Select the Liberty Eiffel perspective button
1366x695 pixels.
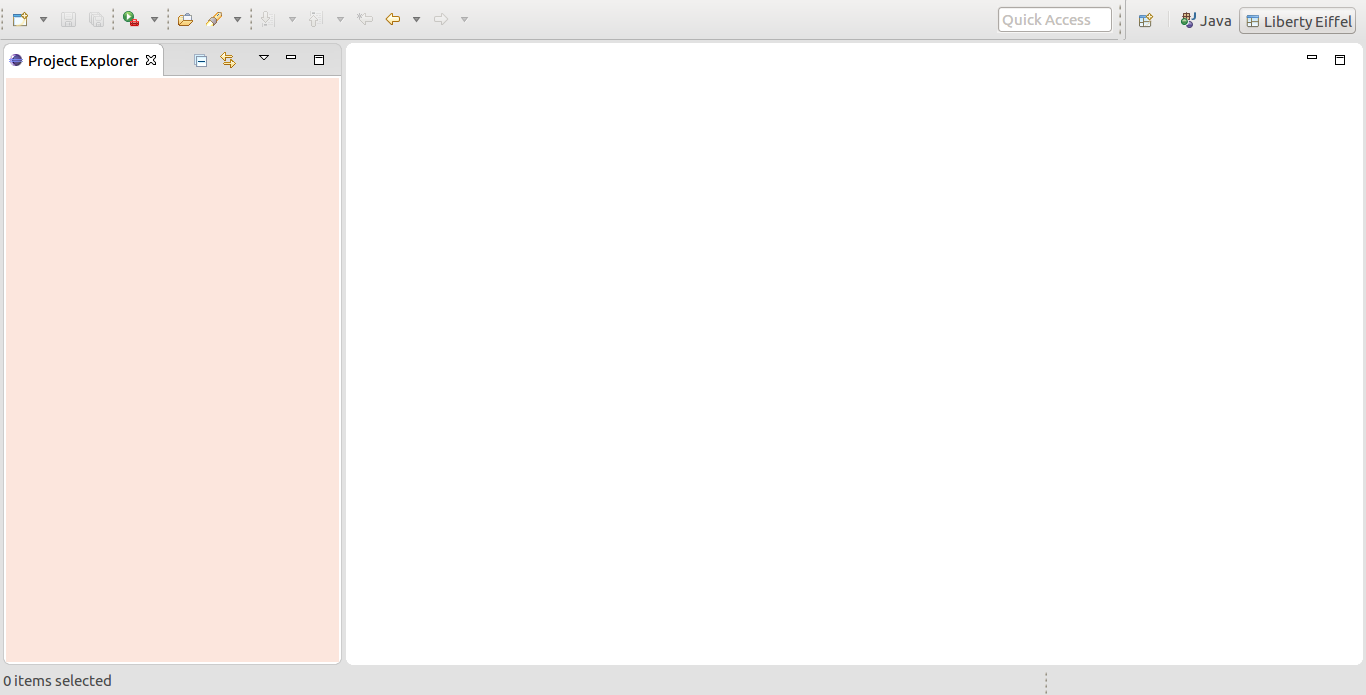pos(1298,21)
